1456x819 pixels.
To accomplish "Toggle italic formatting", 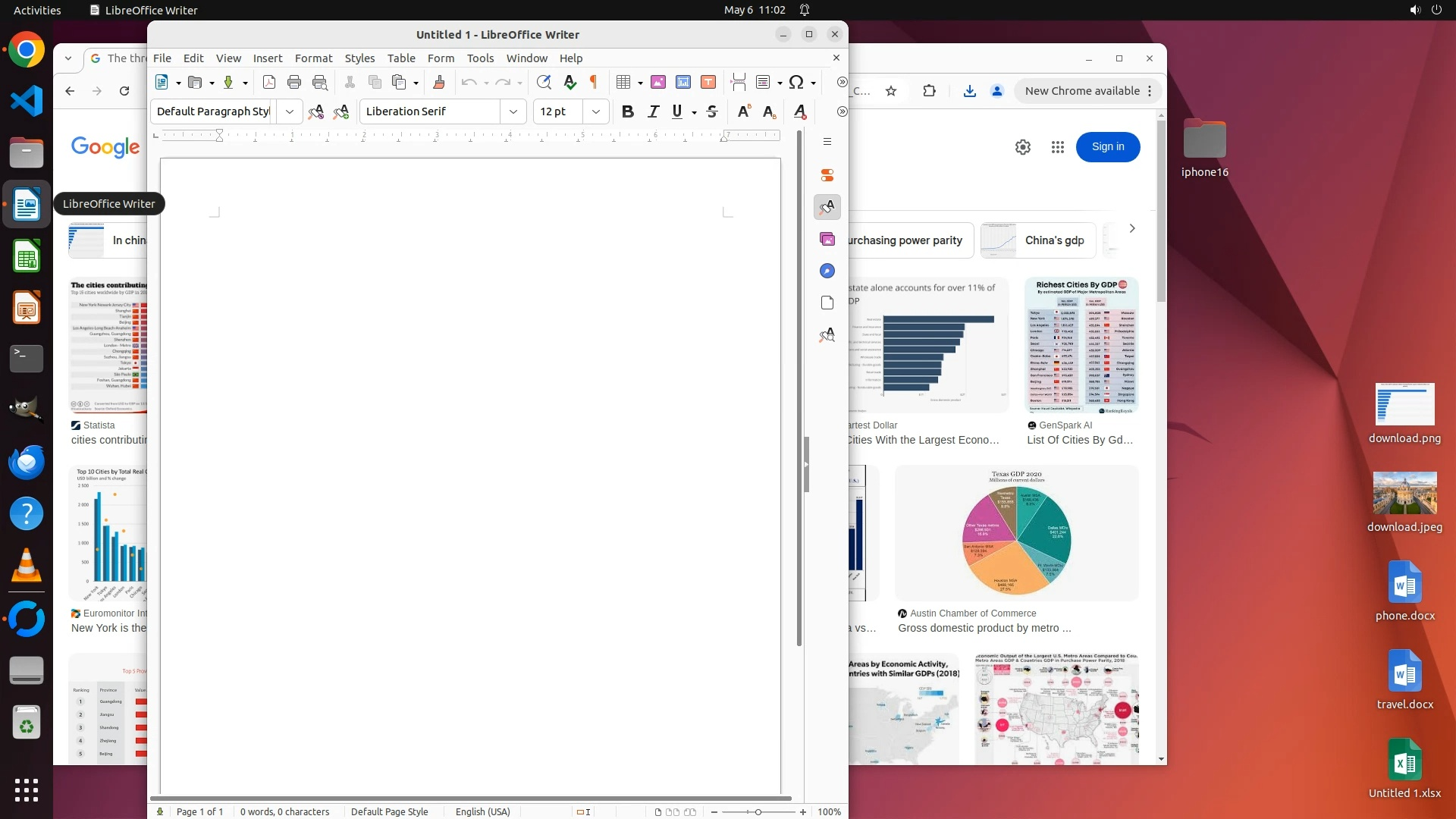I will (653, 111).
